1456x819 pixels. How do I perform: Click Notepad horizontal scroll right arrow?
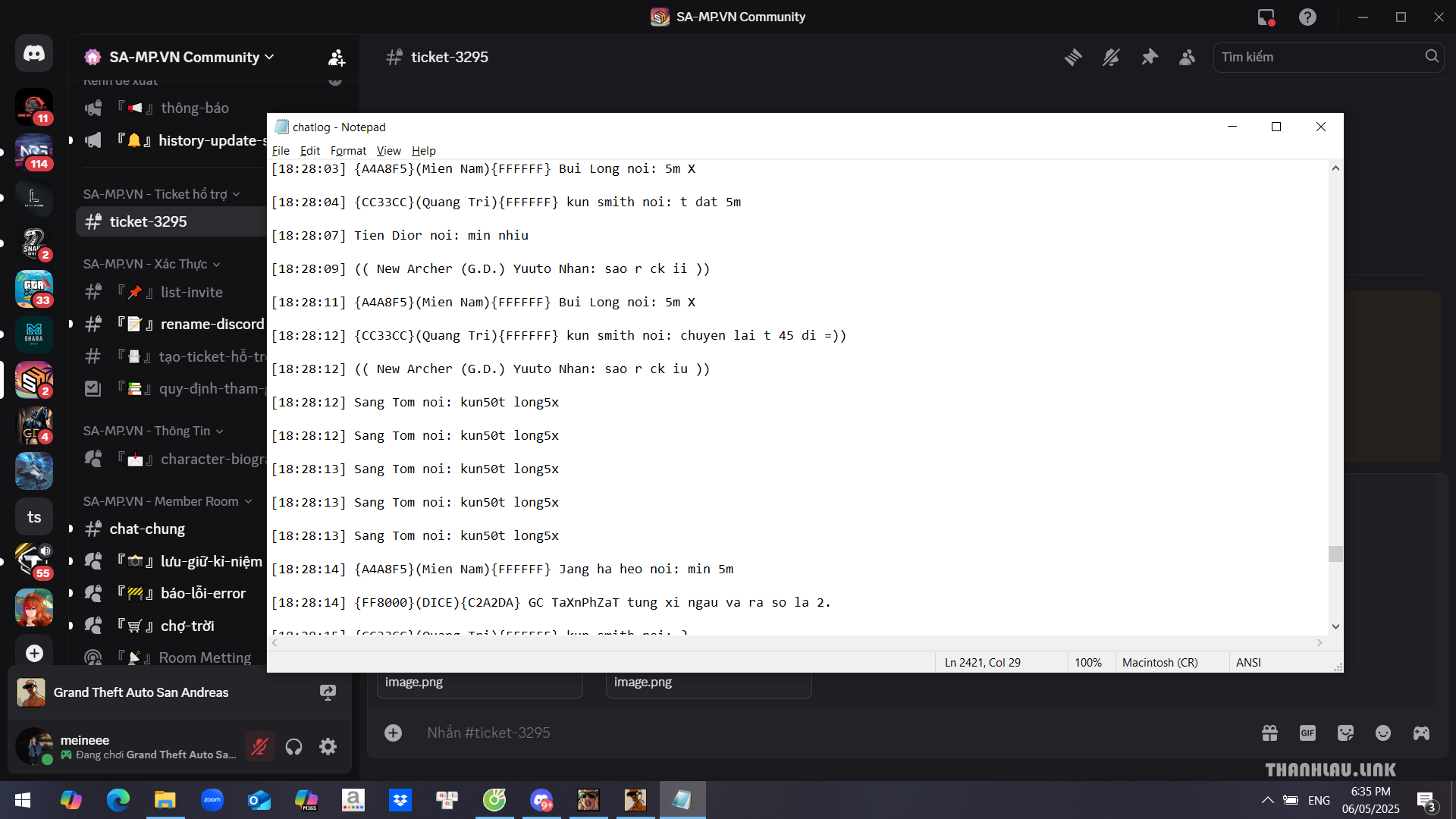click(1319, 642)
